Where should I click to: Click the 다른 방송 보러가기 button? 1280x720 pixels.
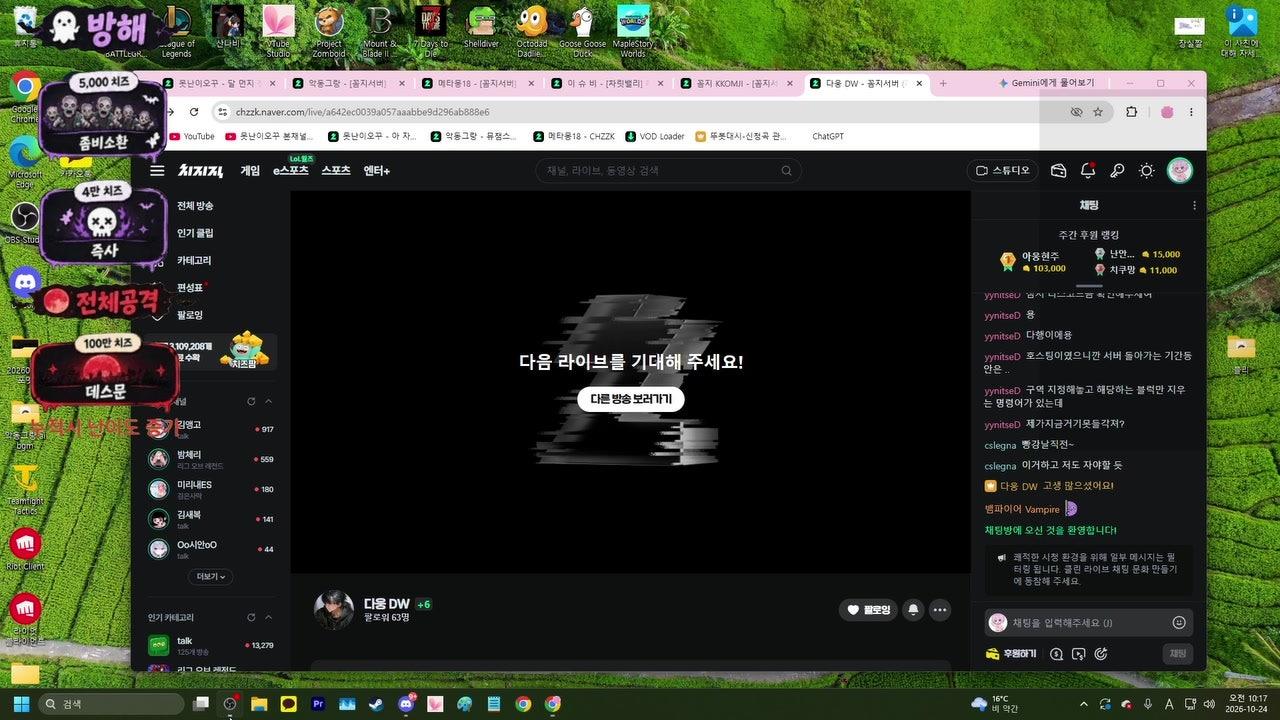[631, 399]
